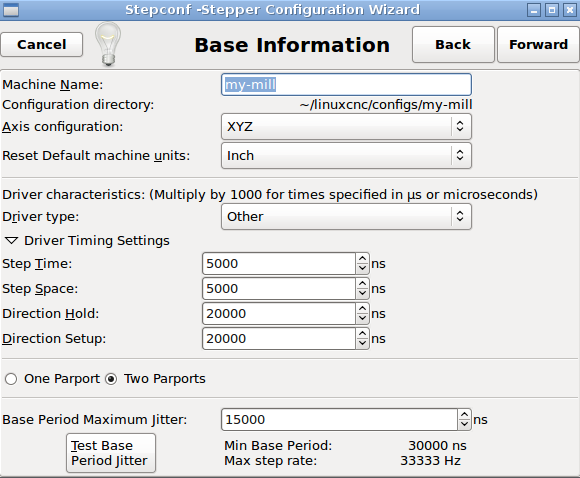Open the machine units Inch dropdown

click(346, 155)
